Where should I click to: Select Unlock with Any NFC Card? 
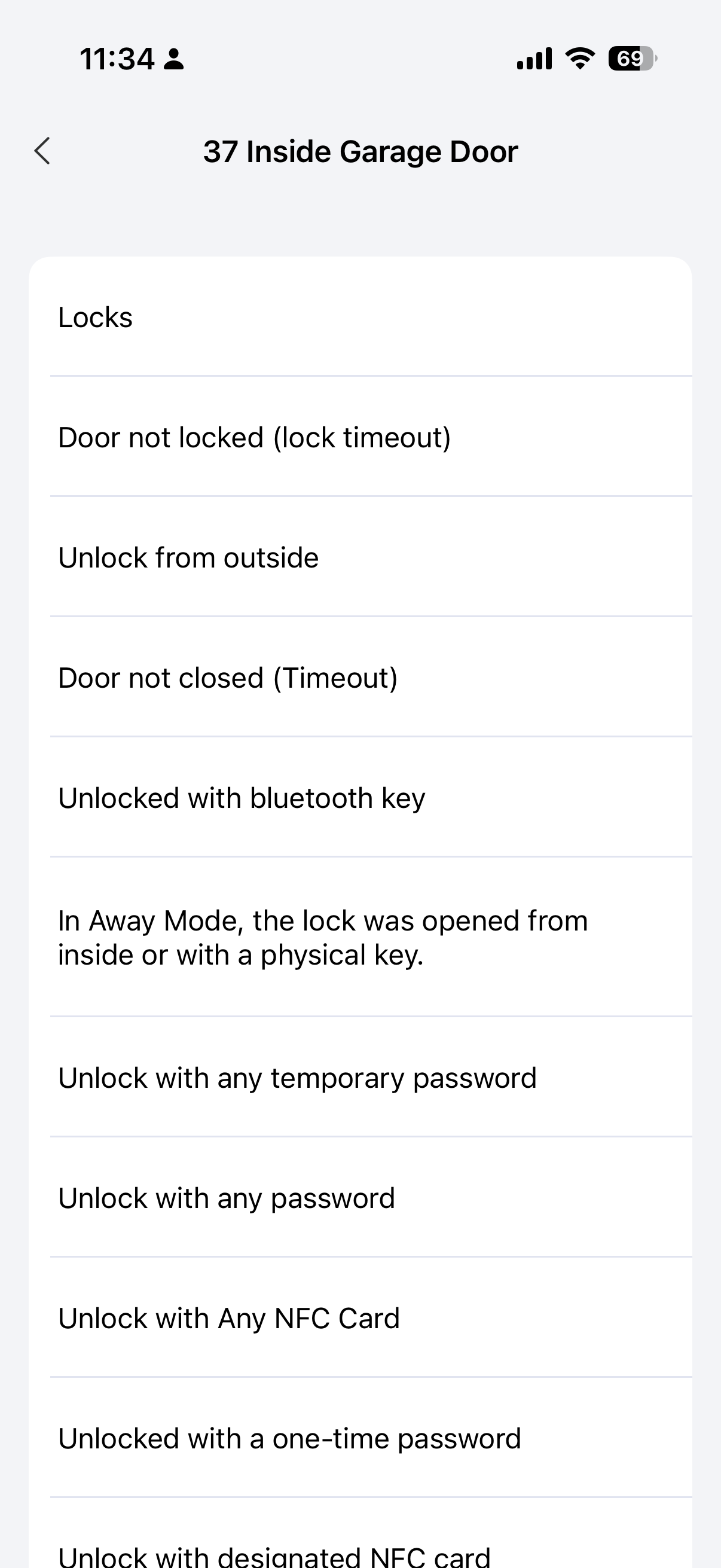pos(360,1319)
